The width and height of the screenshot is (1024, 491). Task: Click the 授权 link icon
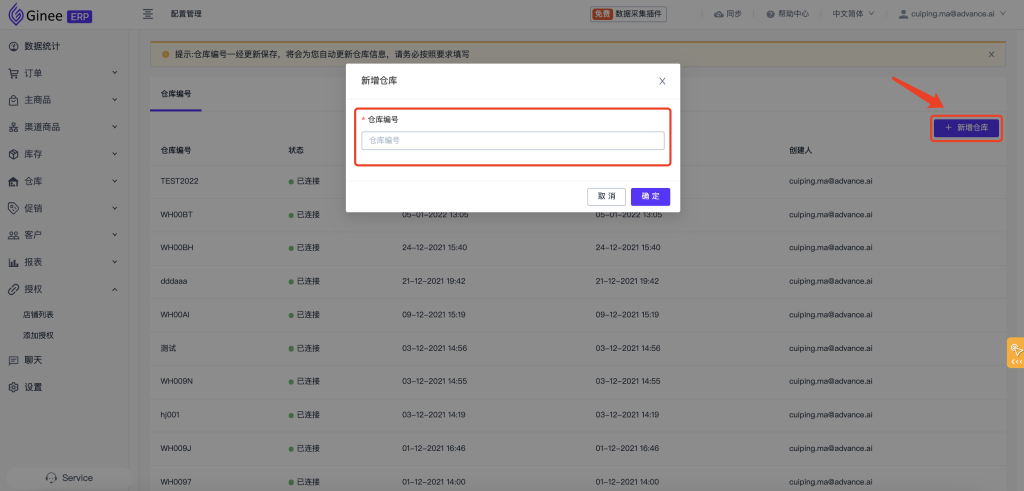[x=13, y=289]
